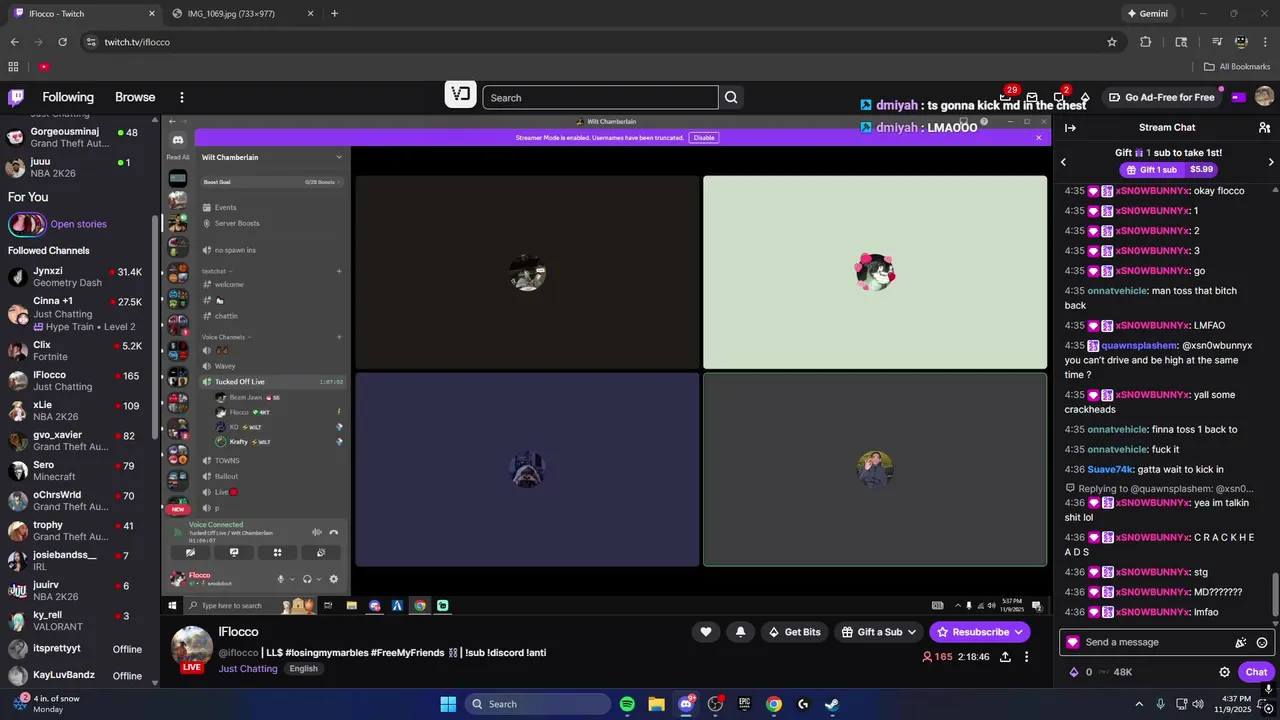
Task: Open xLie channel in sidebar
Action: point(78,411)
